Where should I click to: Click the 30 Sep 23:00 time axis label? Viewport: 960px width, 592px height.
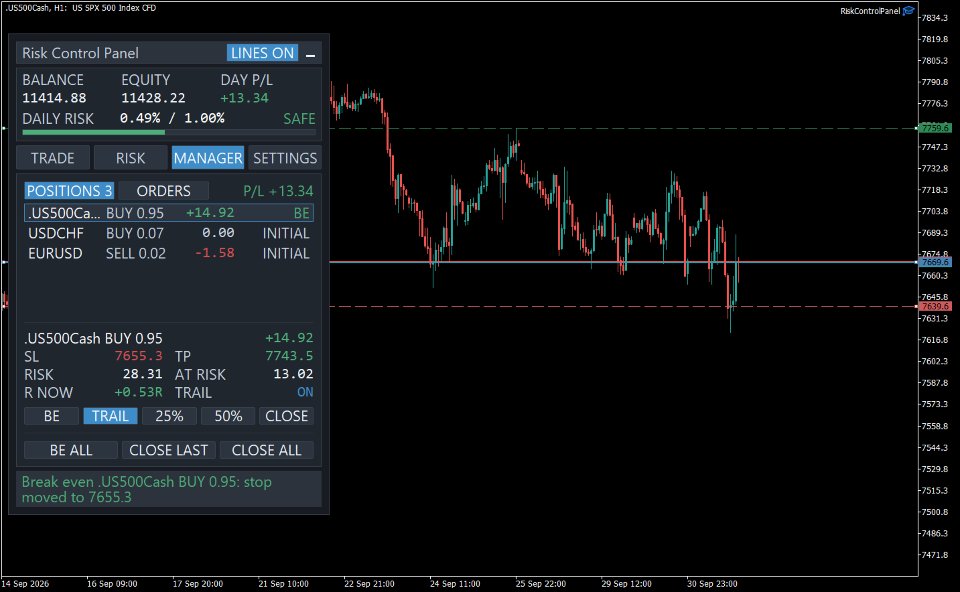pyautogui.click(x=712, y=584)
